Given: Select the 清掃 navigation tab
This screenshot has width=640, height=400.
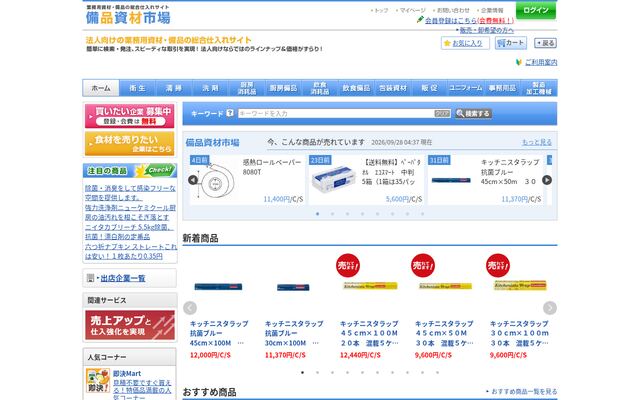Looking at the screenshot, I should click(174, 88).
